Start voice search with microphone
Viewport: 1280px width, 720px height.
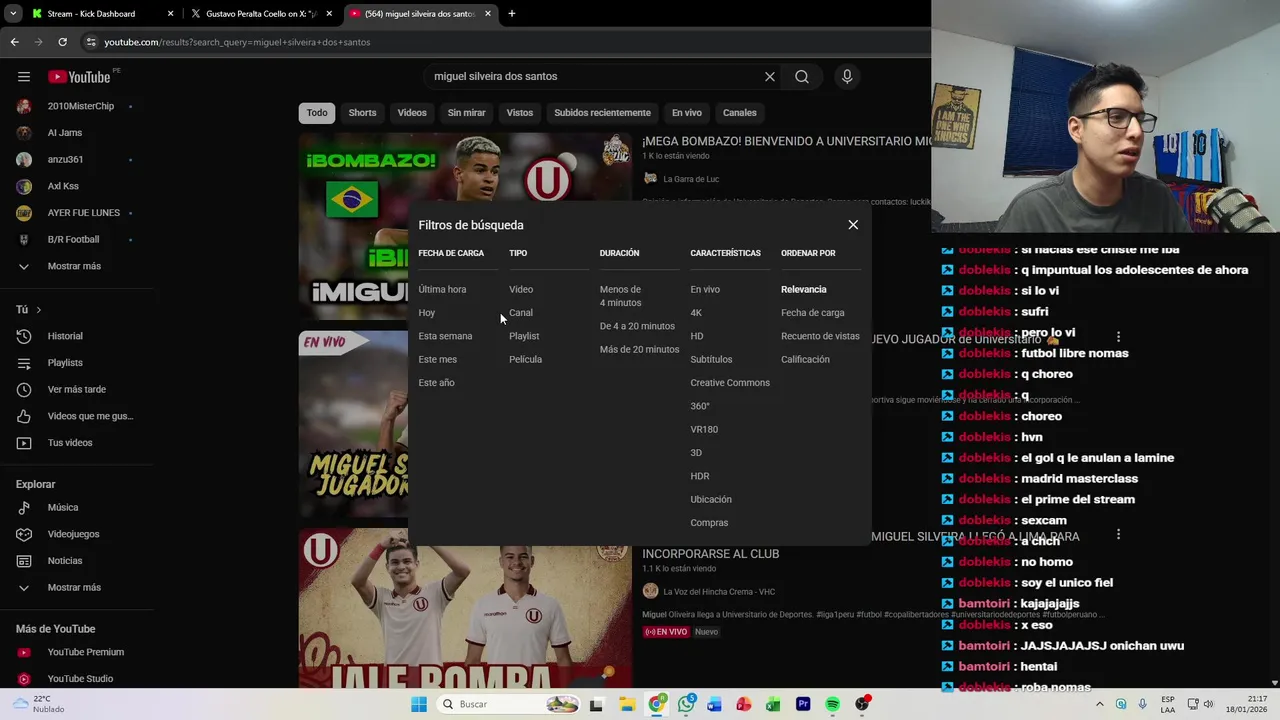(x=847, y=77)
